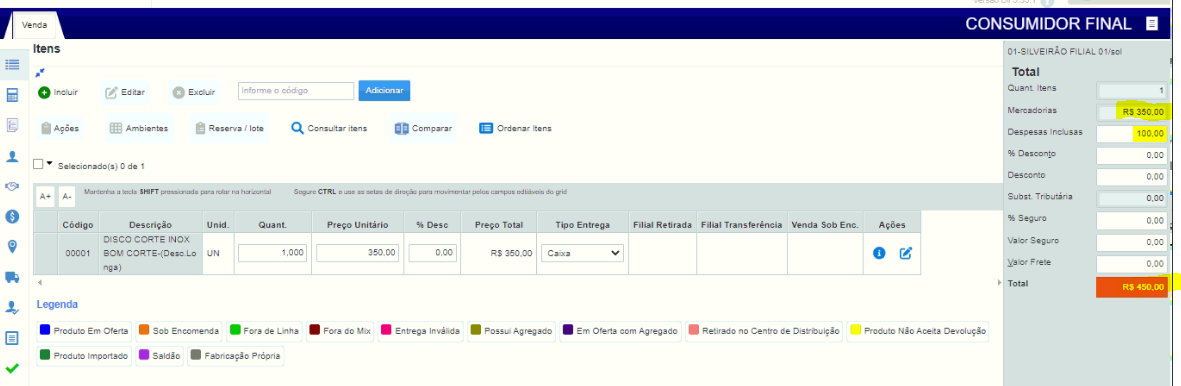Open the items list sidebar icon

click(x=12, y=66)
